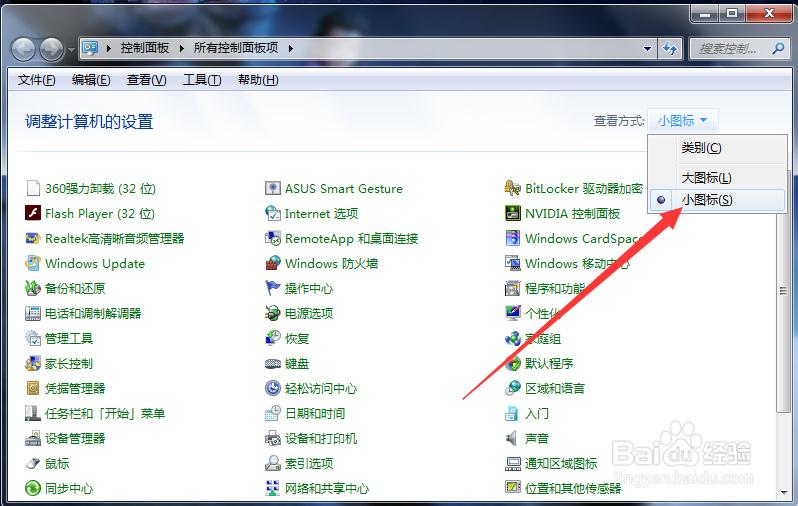The width and height of the screenshot is (798, 506).
Task: Choose the 大图标(L) view option
Action: click(718, 178)
